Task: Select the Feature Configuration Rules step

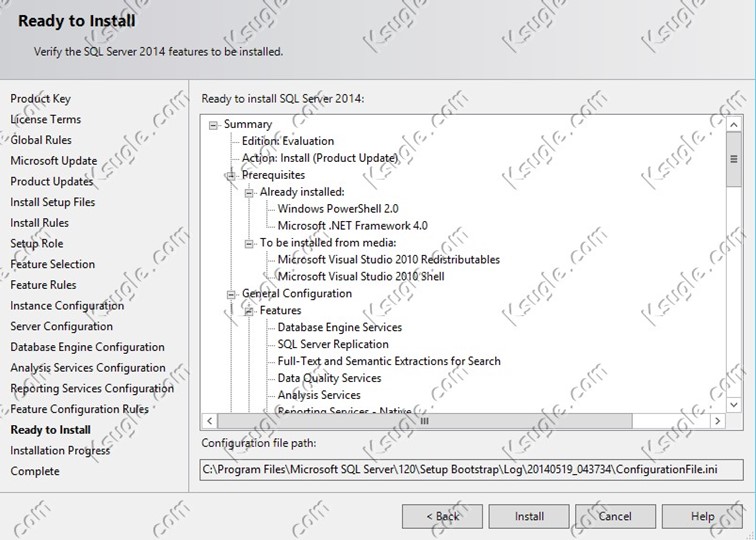Action: click(x=80, y=409)
